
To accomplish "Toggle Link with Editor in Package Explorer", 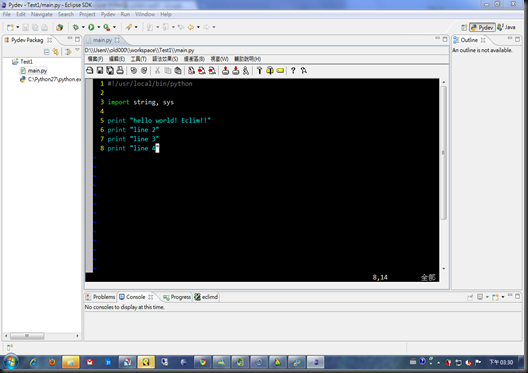I will [x=56, y=52].
